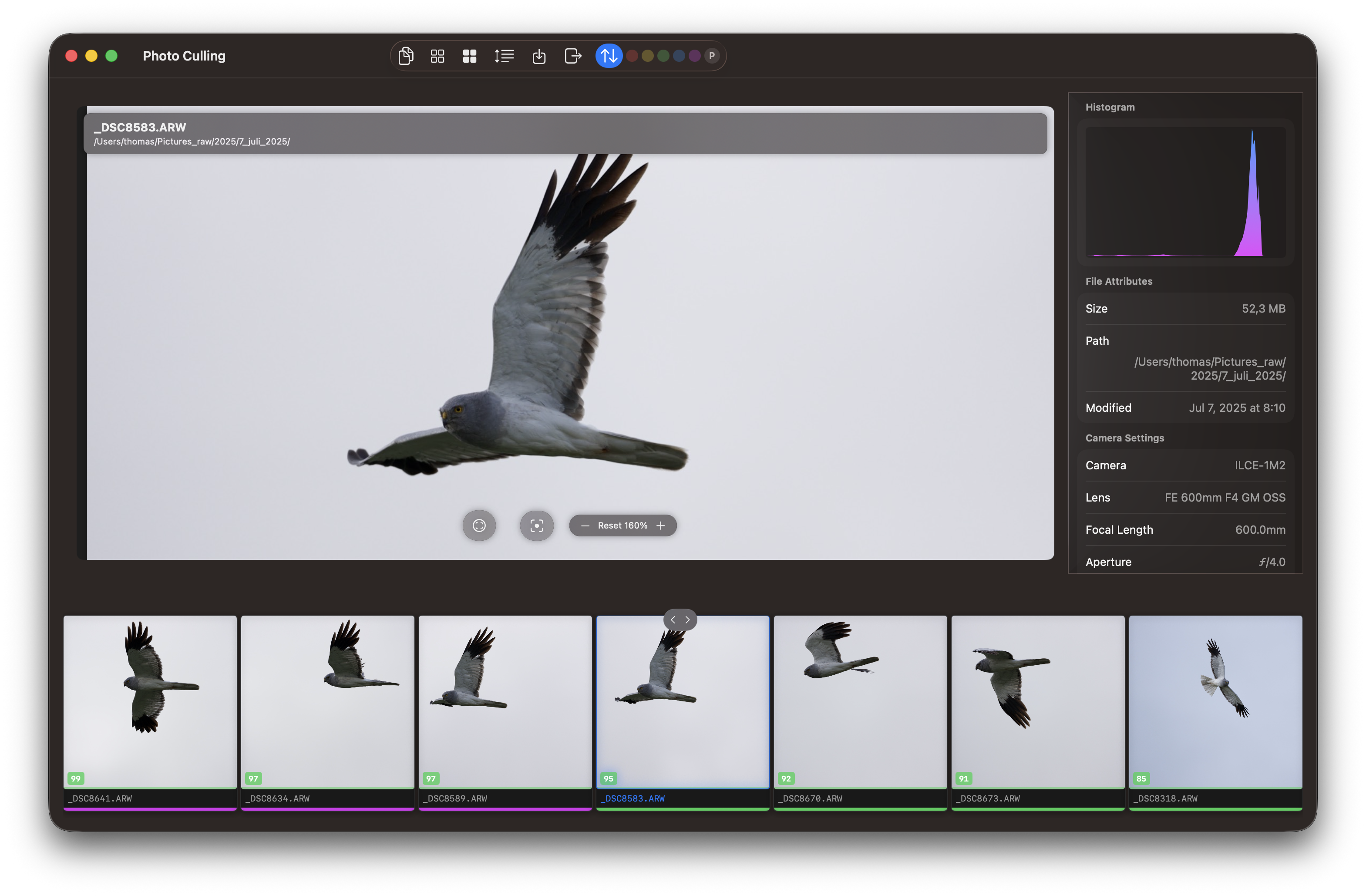Click Reset 160% zoom label

tap(622, 525)
